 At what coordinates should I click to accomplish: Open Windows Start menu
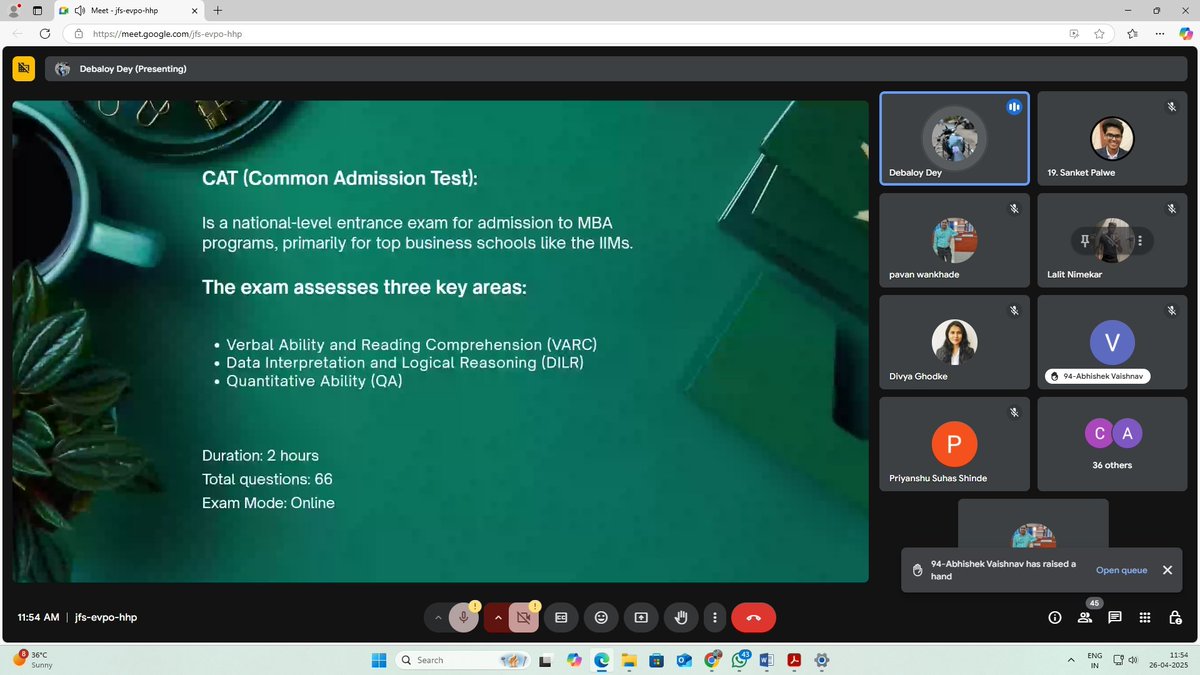(x=379, y=660)
